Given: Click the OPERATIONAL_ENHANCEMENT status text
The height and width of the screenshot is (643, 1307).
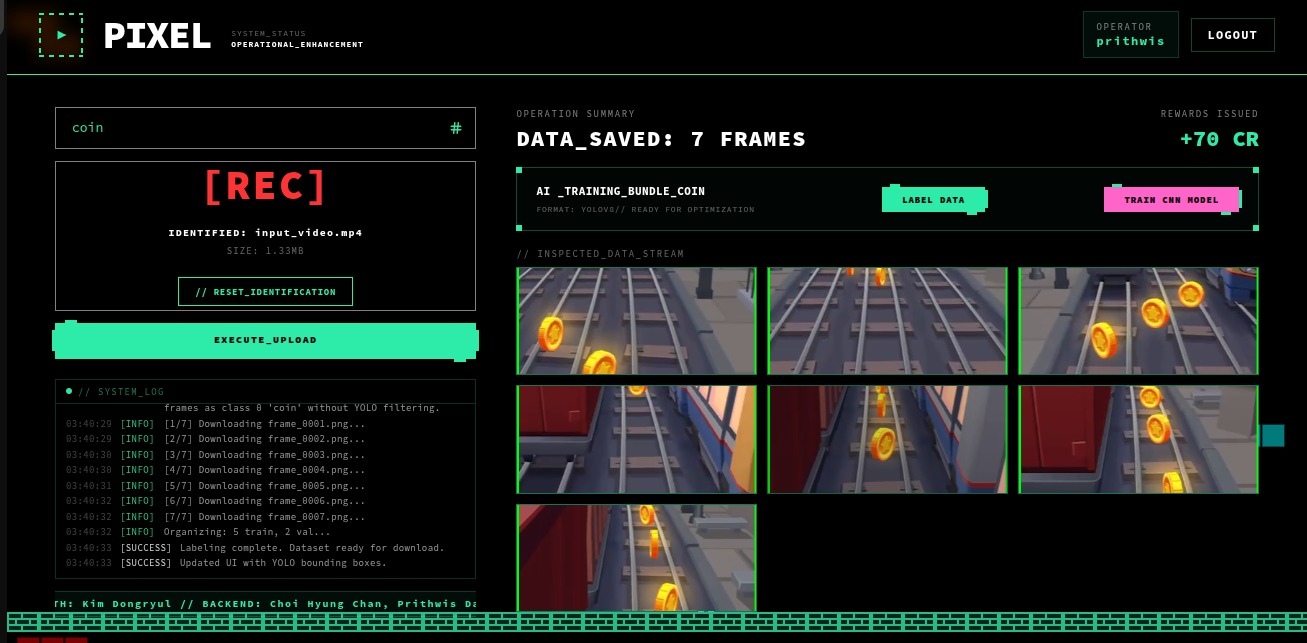Looking at the screenshot, I should pos(297,45).
